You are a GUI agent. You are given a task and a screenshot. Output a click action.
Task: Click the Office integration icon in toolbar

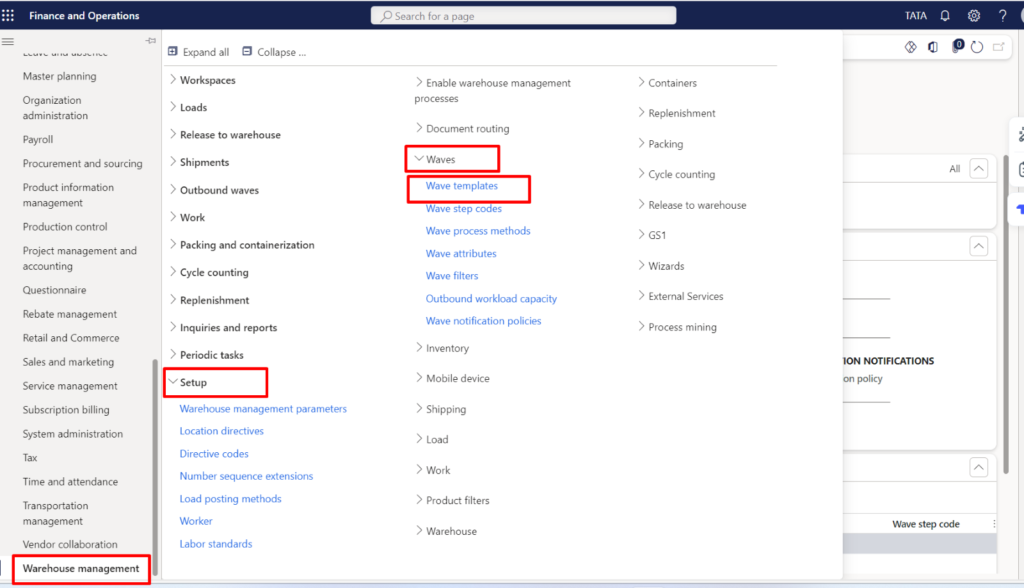933,47
